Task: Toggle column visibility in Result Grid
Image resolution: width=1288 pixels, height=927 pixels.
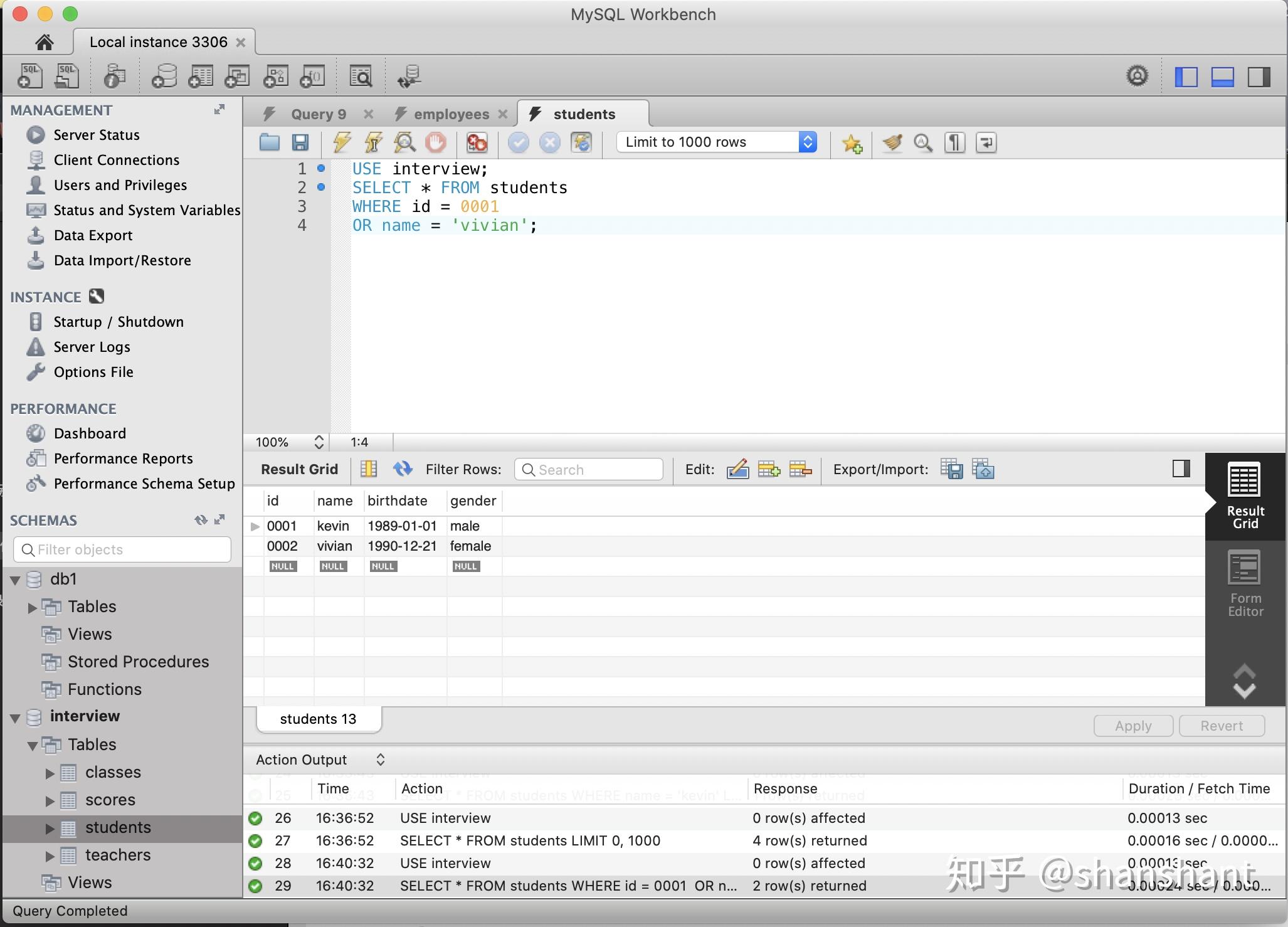Action: pyautogui.click(x=1180, y=468)
